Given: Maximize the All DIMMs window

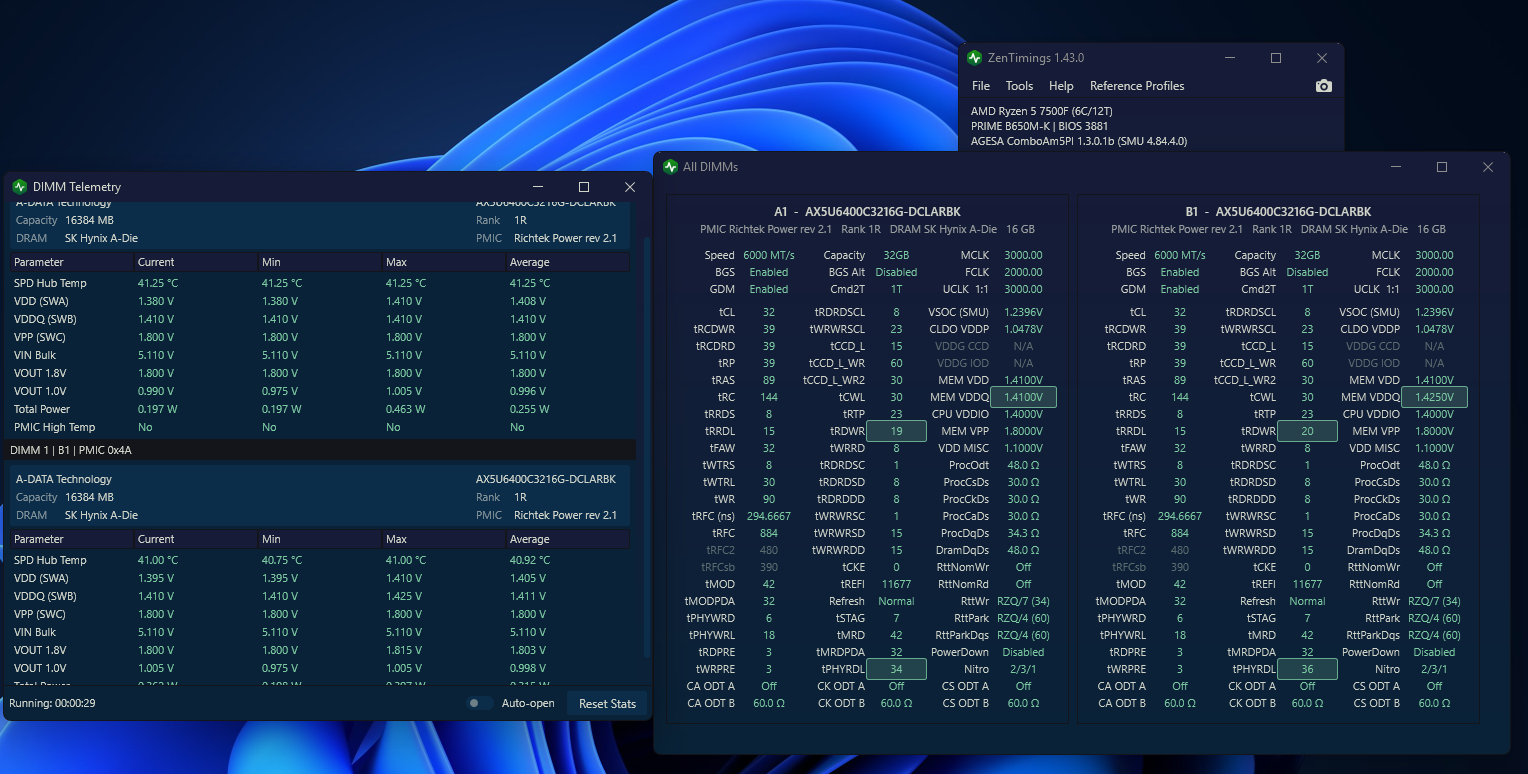Looking at the screenshot, I should [x=1442, y=167].
